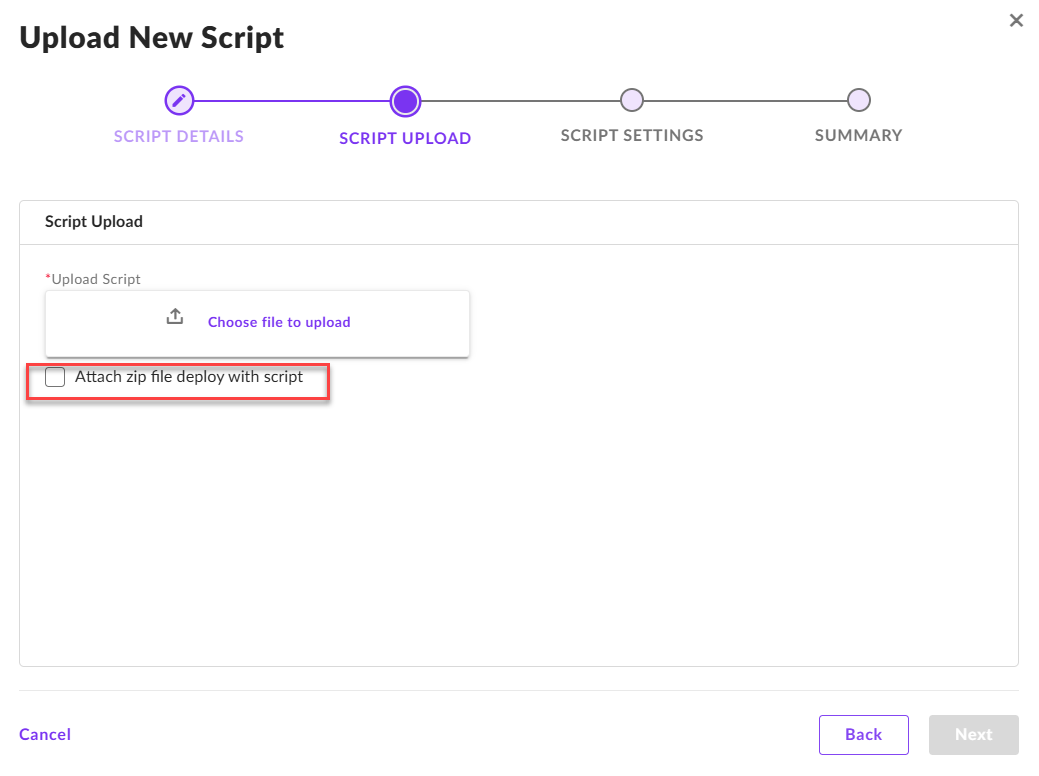Click the pencil icon for Script Details step
The image size is (1039, 776).
click(x=179, y=100)
